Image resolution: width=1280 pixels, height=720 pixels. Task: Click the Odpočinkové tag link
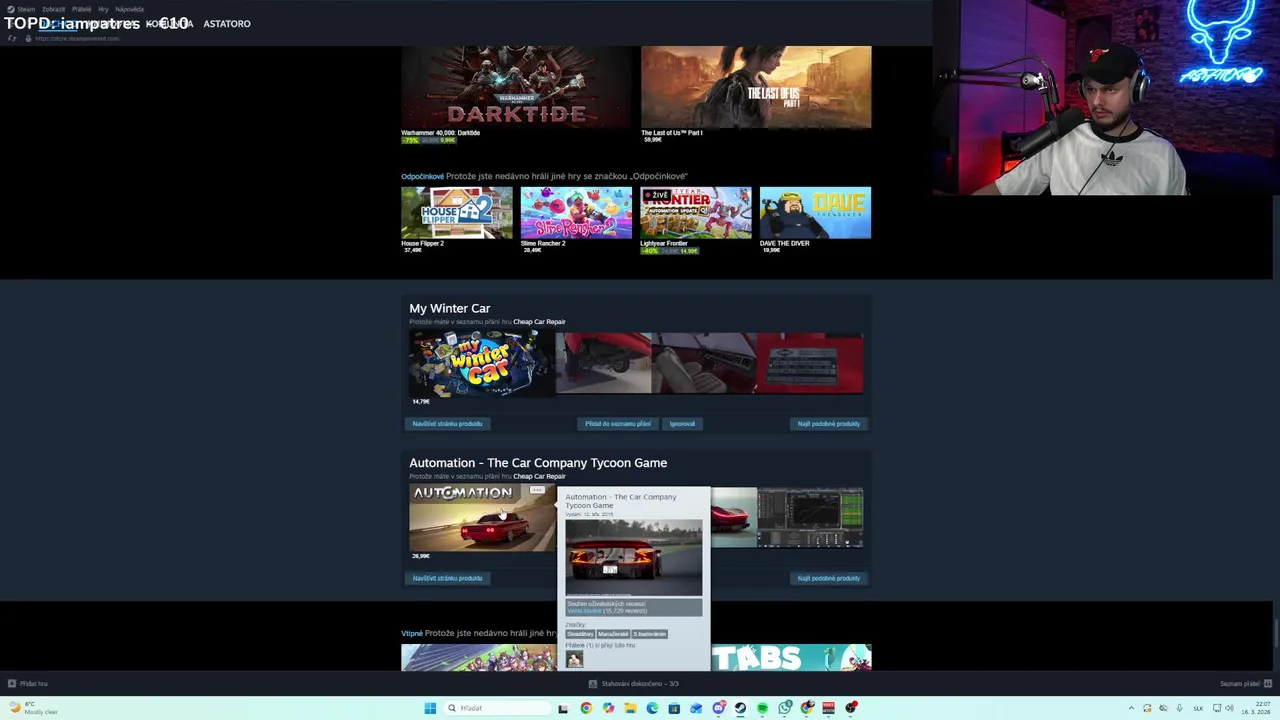[422, 176]
